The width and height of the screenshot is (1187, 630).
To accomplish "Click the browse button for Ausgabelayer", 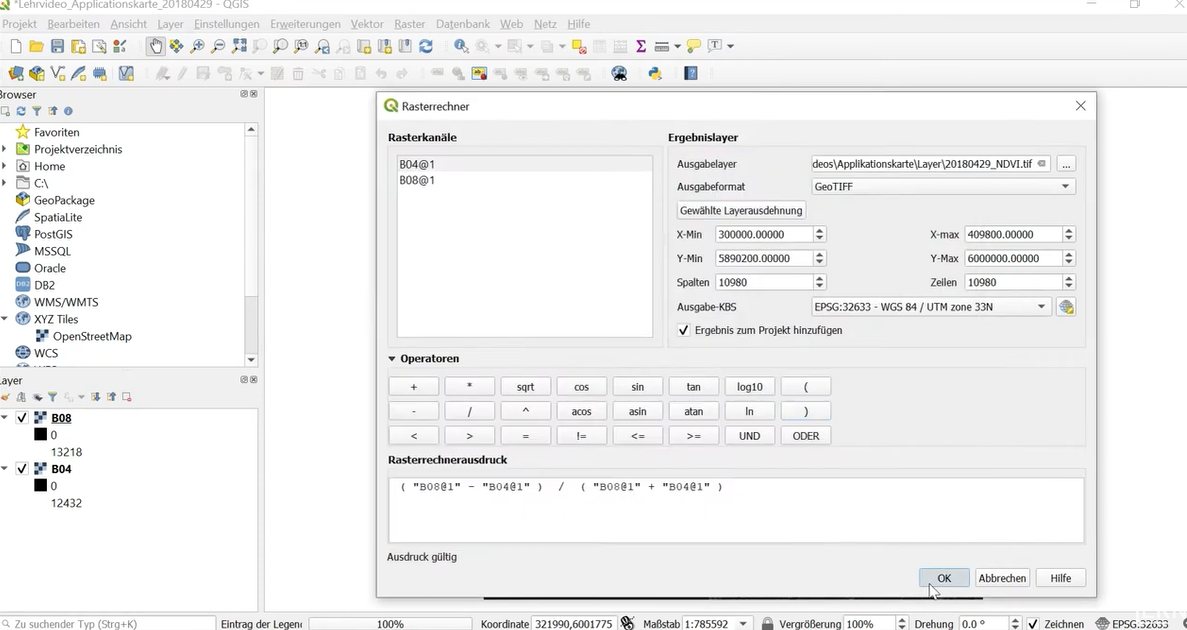I will 1066,164.
